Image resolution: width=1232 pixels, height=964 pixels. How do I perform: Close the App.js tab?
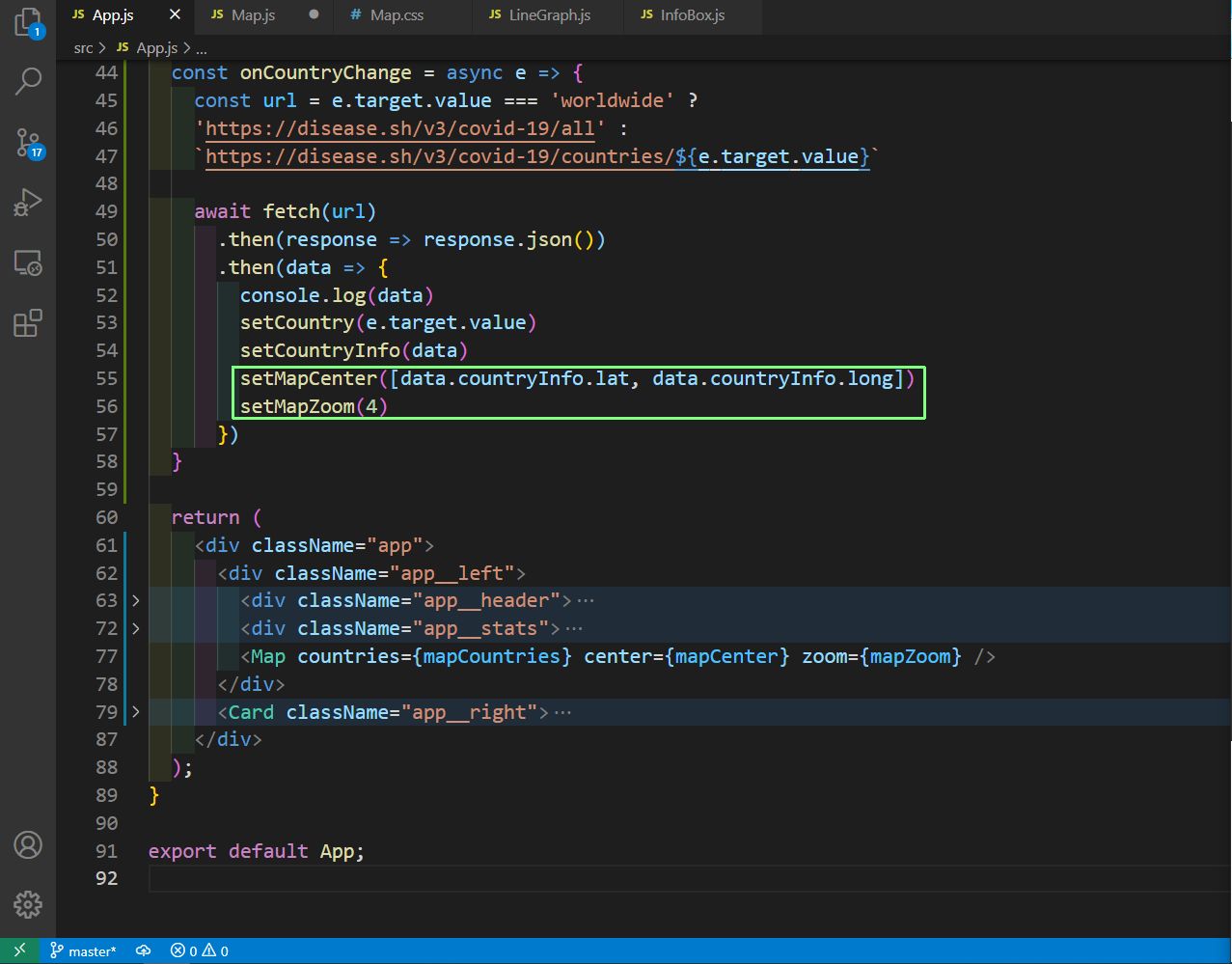point(174,15)
